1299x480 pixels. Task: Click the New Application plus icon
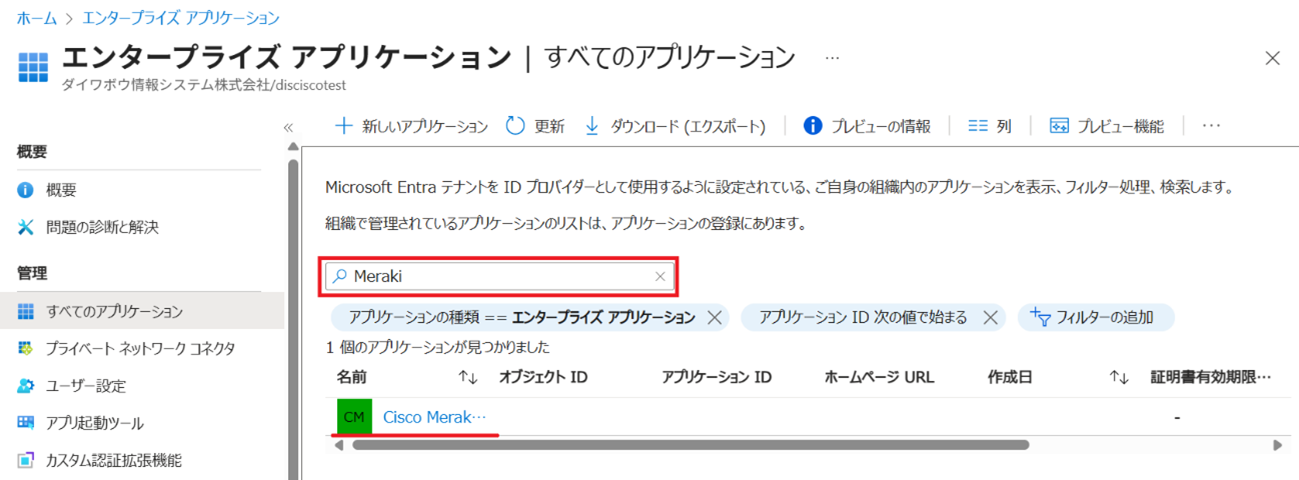(344, 126)
